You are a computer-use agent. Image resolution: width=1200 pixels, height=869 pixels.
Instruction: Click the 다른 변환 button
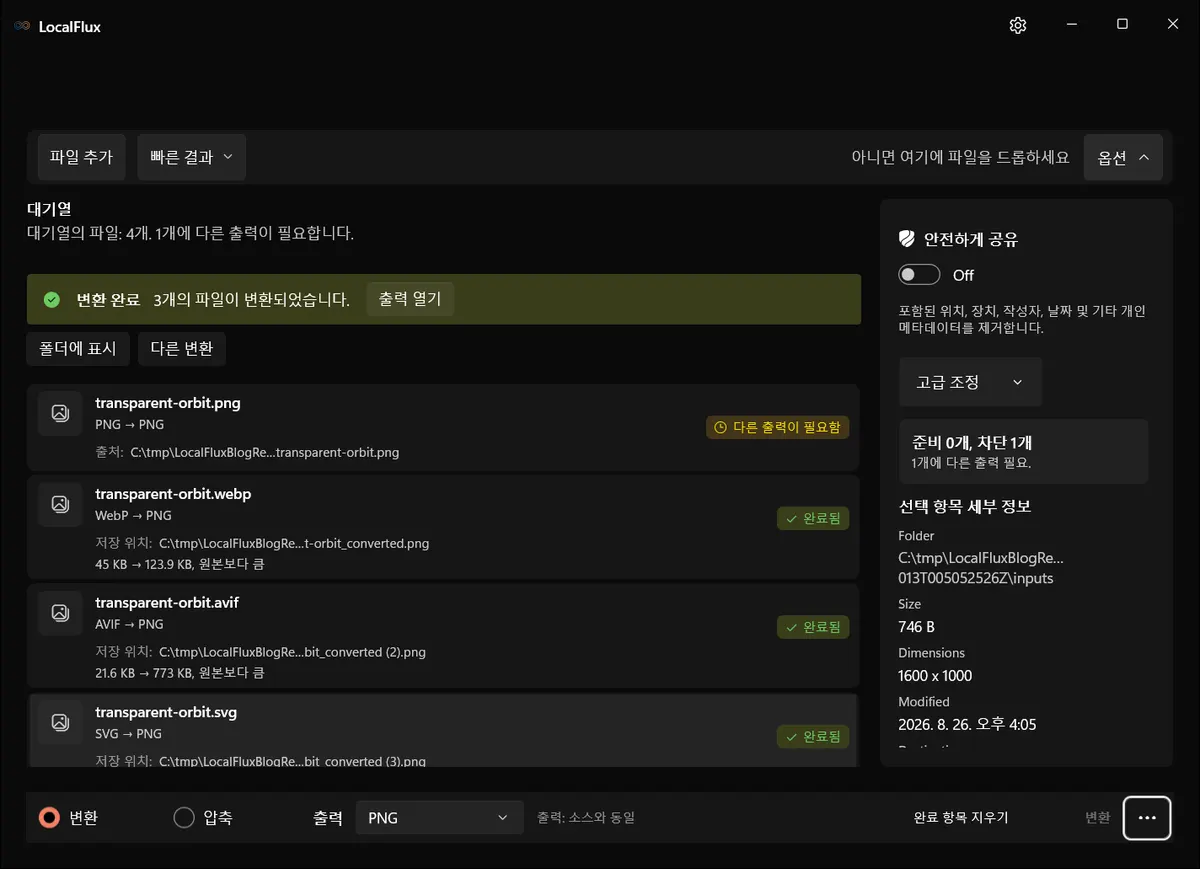tap(182, 348)
